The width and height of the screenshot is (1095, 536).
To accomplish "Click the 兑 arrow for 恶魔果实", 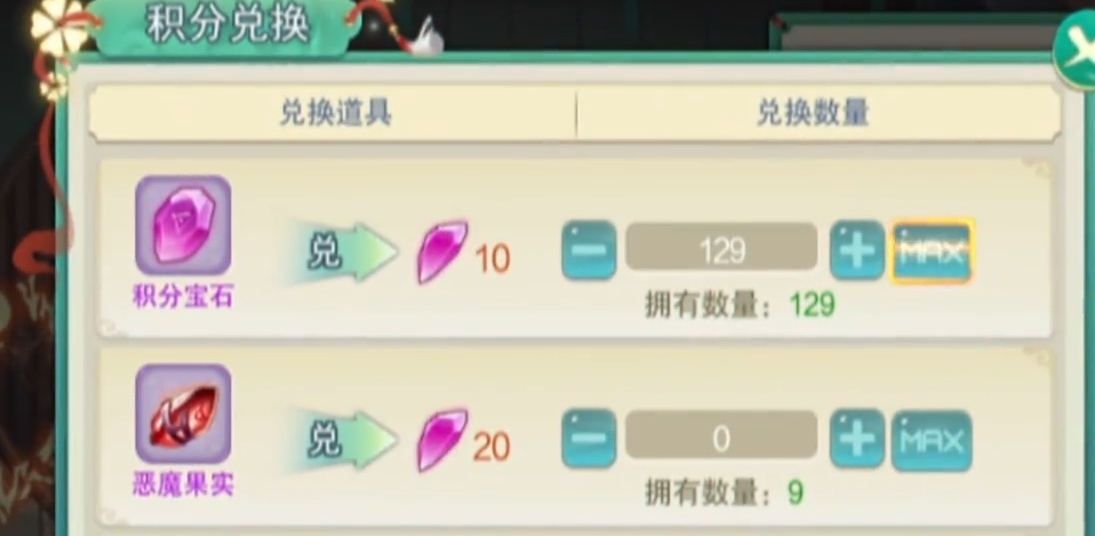I will (x=342, y=441).
